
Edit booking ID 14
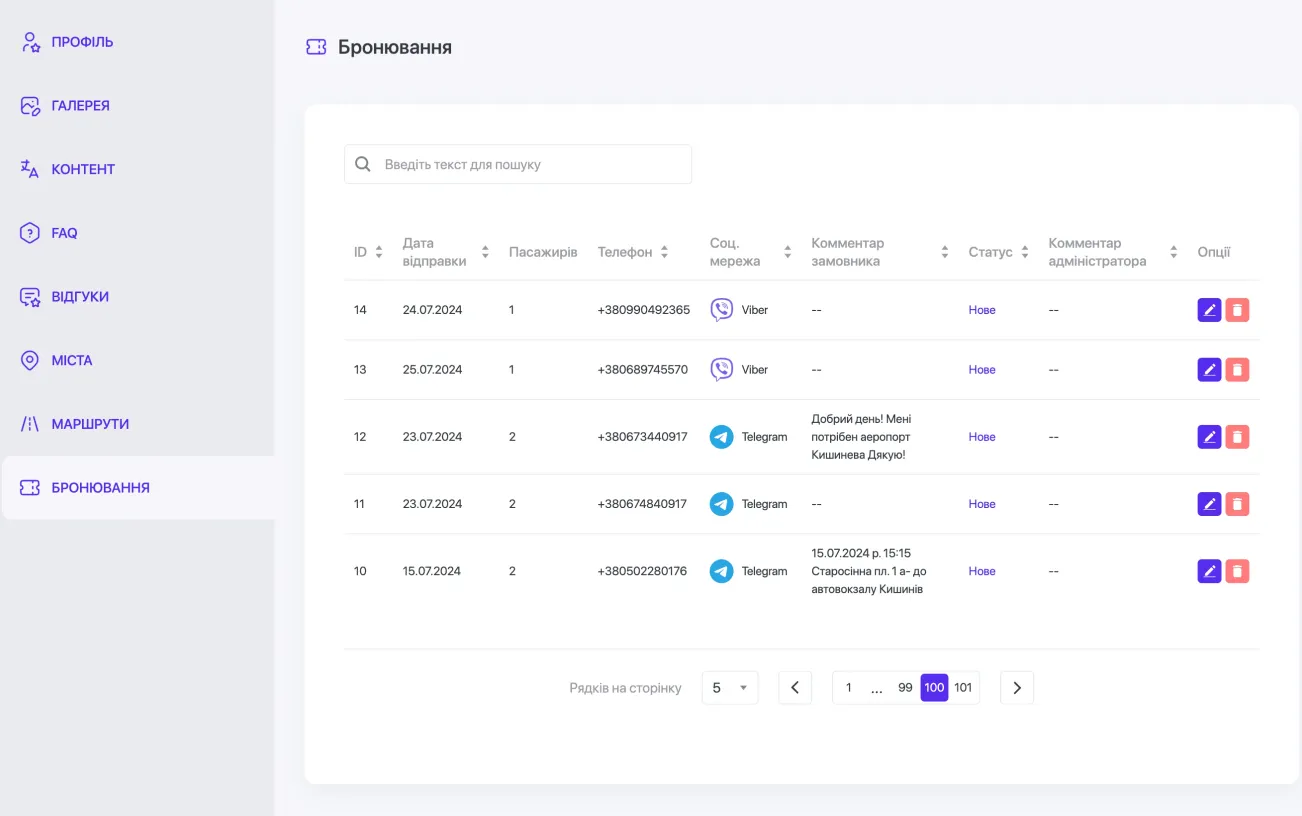click(1209, 310)
